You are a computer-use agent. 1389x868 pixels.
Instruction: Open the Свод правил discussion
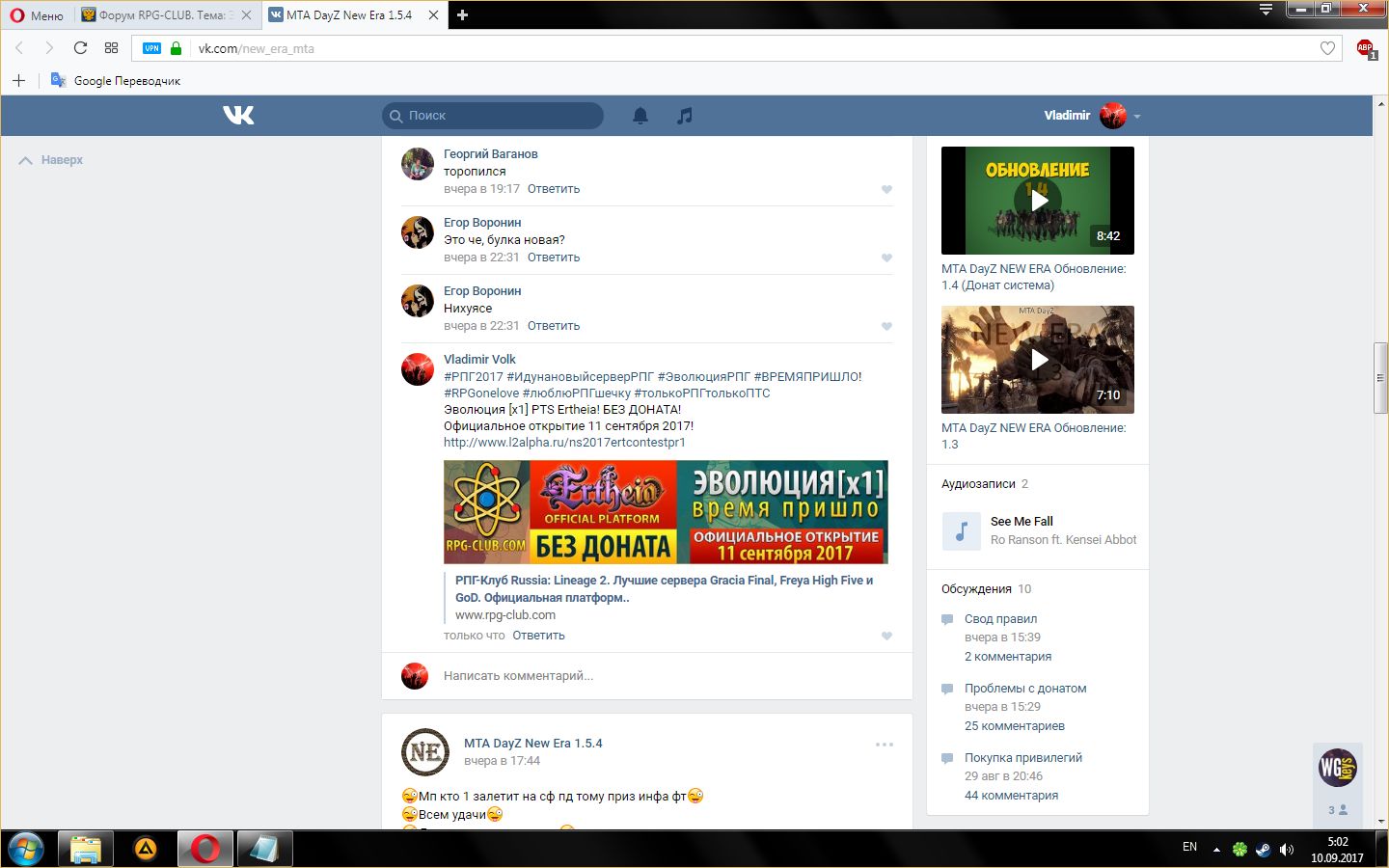[1000, 619]
